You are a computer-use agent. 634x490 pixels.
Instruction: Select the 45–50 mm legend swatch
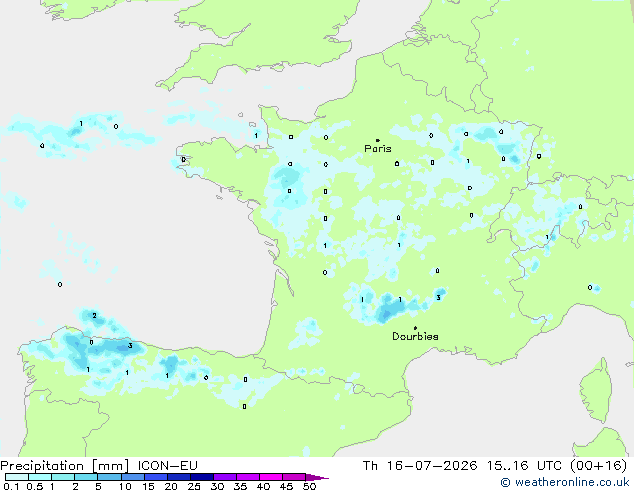294,477
